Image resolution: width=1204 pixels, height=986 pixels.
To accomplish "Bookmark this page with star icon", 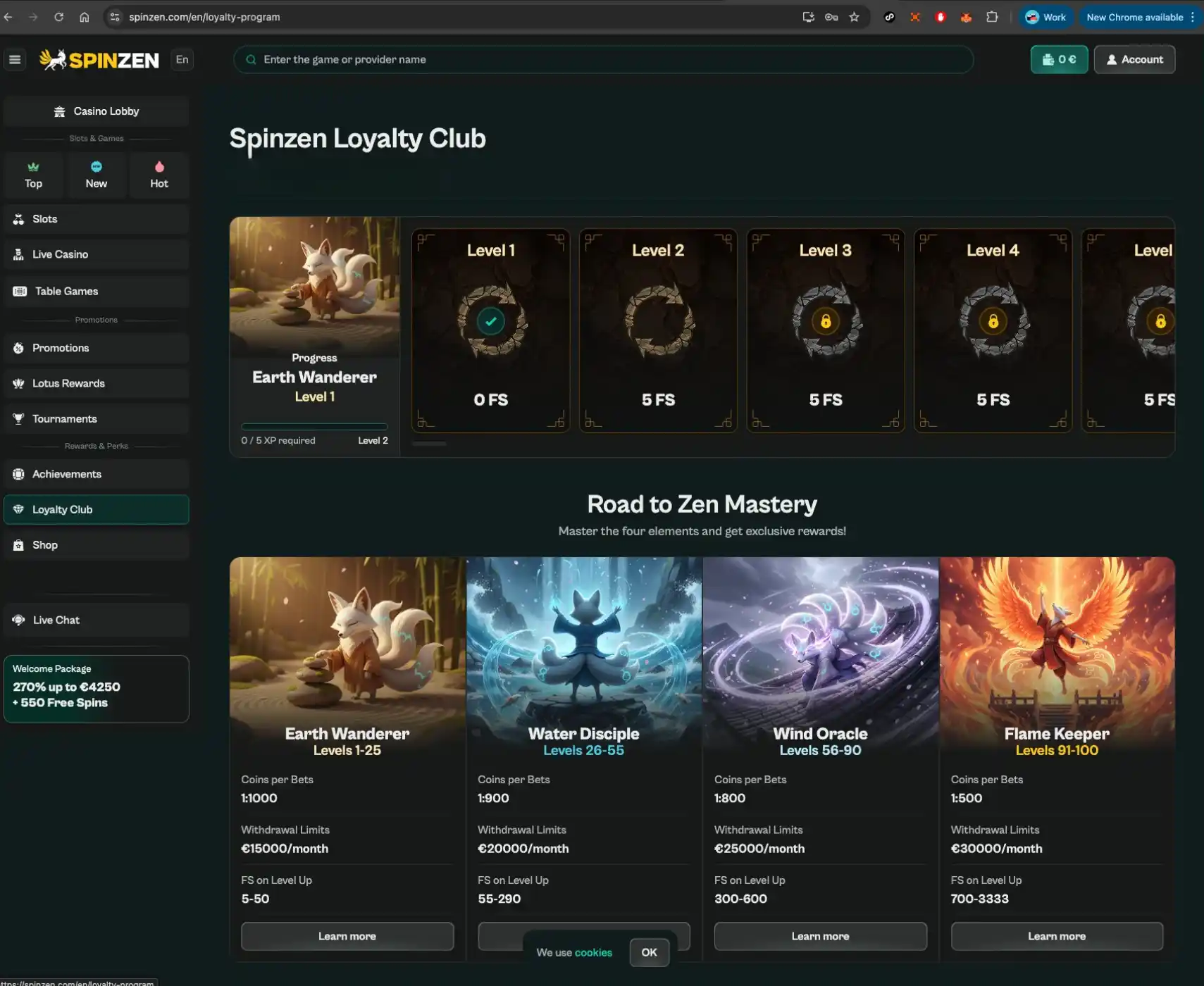I will point(854,17).
